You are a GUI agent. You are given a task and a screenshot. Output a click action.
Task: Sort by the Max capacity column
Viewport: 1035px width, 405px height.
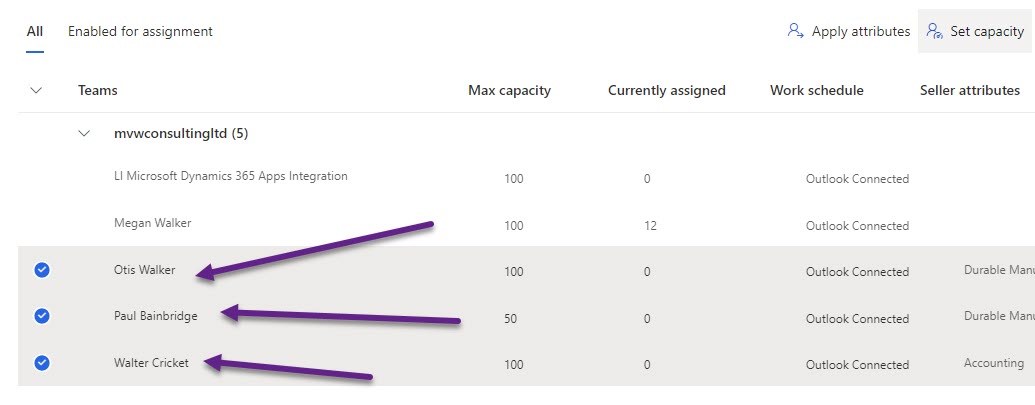pos(509,90)
